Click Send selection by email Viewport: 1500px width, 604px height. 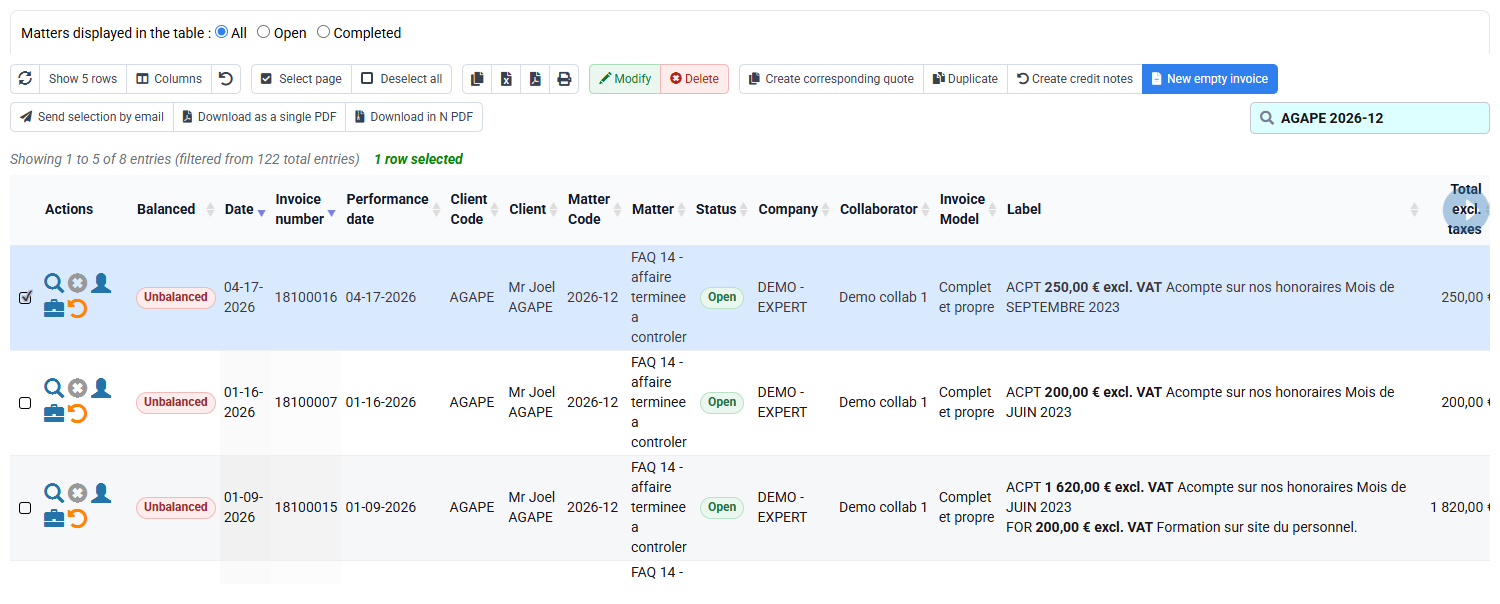click(92, 117)
